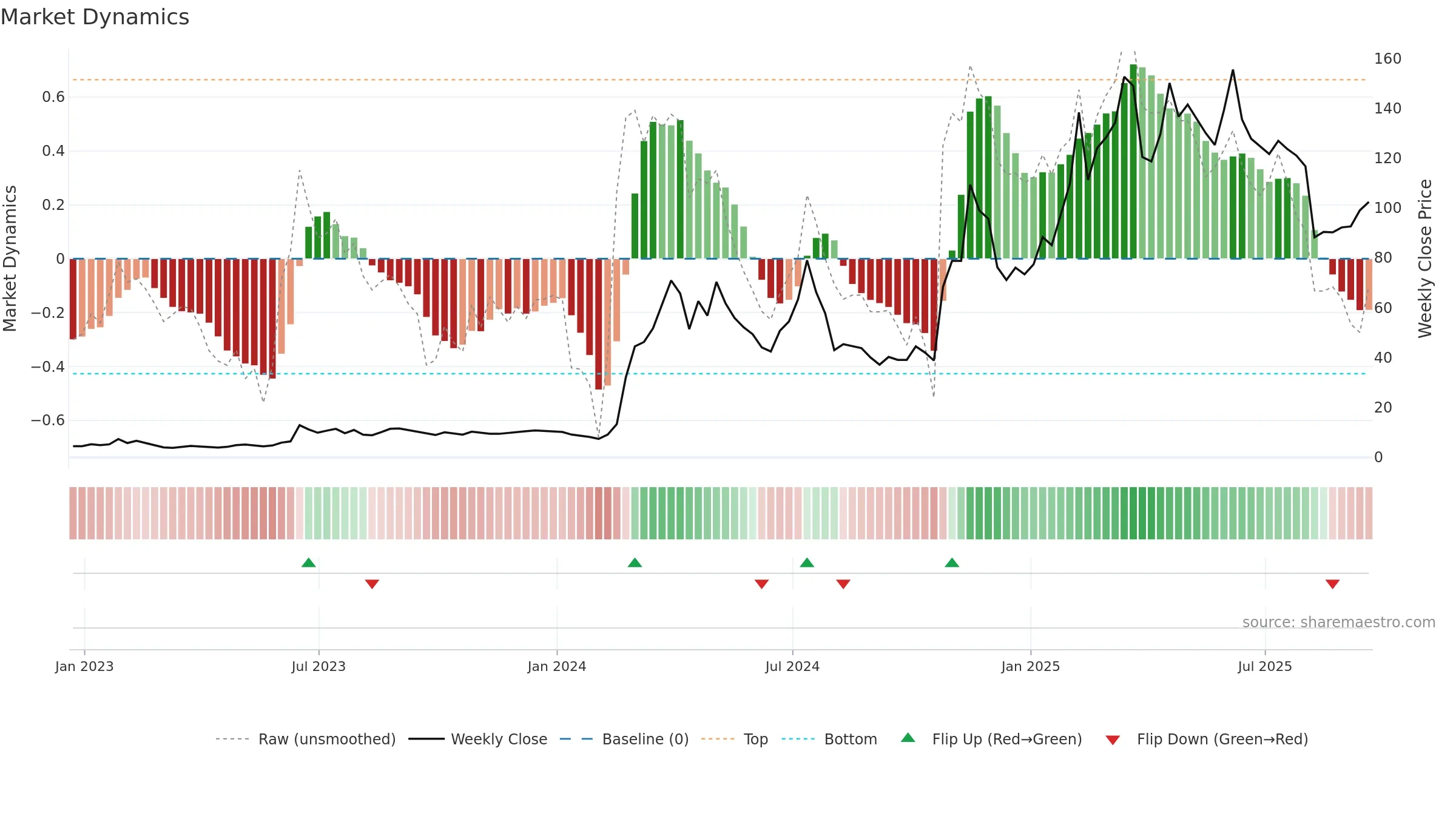Hide the Bottom threshold legend entry

829,739
